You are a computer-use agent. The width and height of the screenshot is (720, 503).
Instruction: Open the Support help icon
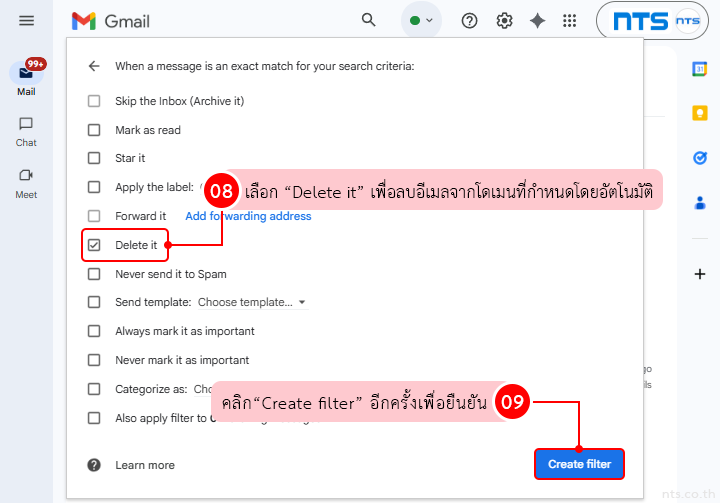(469, 21)
